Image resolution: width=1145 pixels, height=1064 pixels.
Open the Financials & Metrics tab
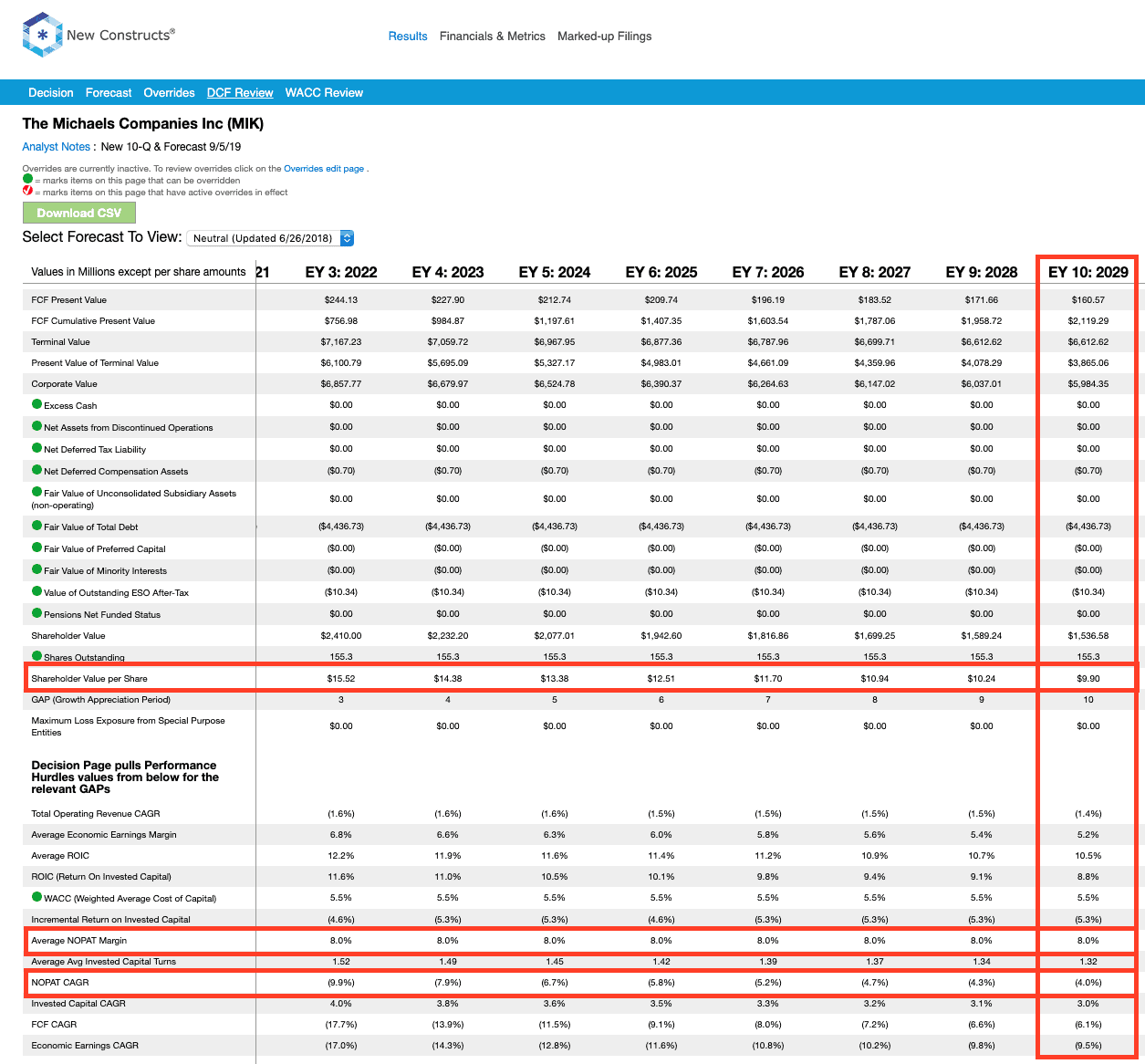(x=493, y=37)
